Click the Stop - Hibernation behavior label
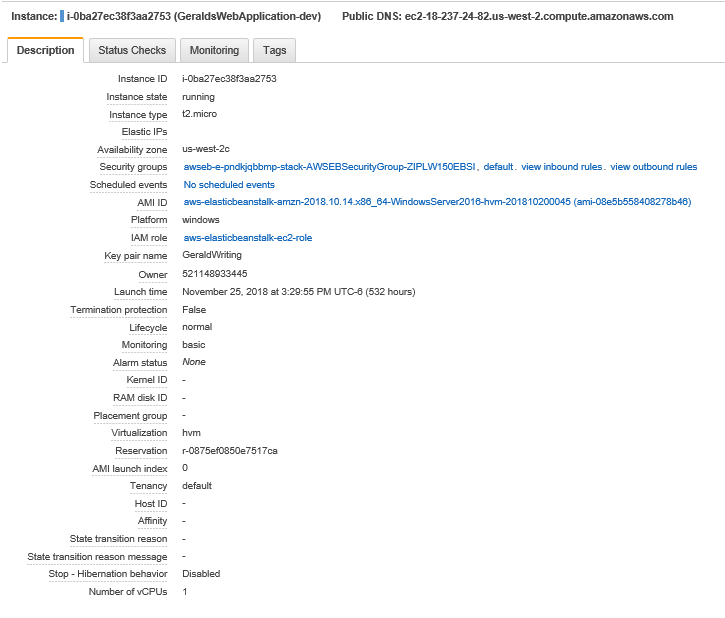 point(108,574)
